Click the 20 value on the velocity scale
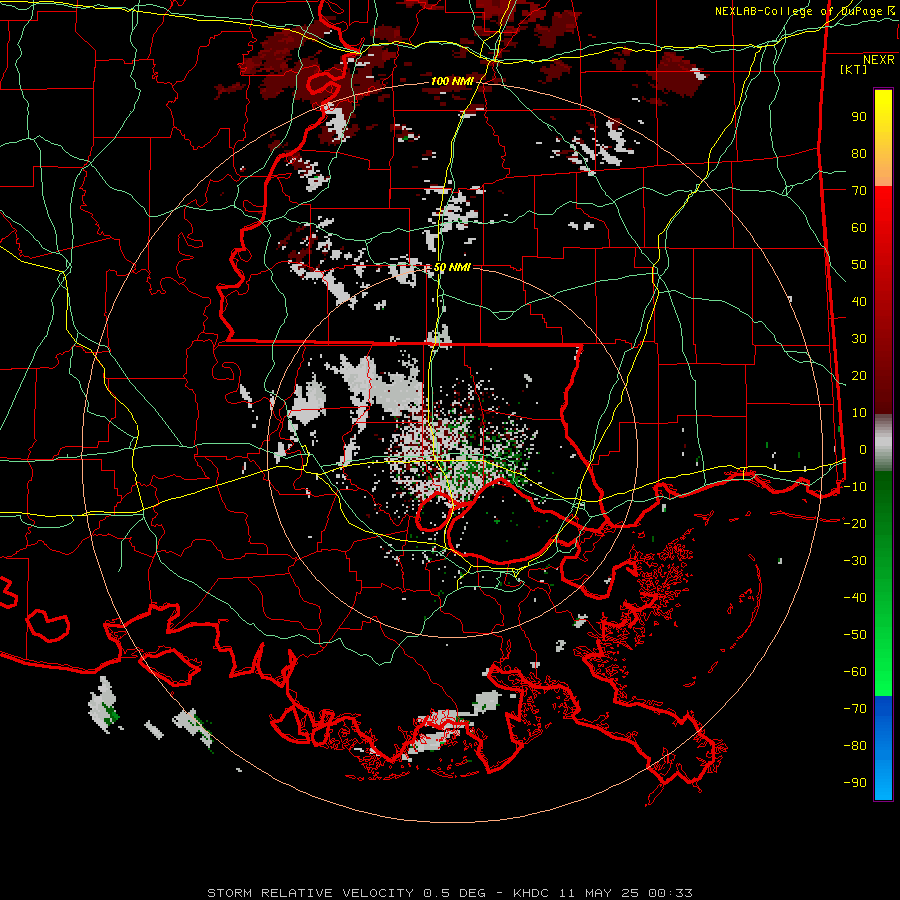The height and width of the screenshot is (900, 900). click(x=859, y=376)
